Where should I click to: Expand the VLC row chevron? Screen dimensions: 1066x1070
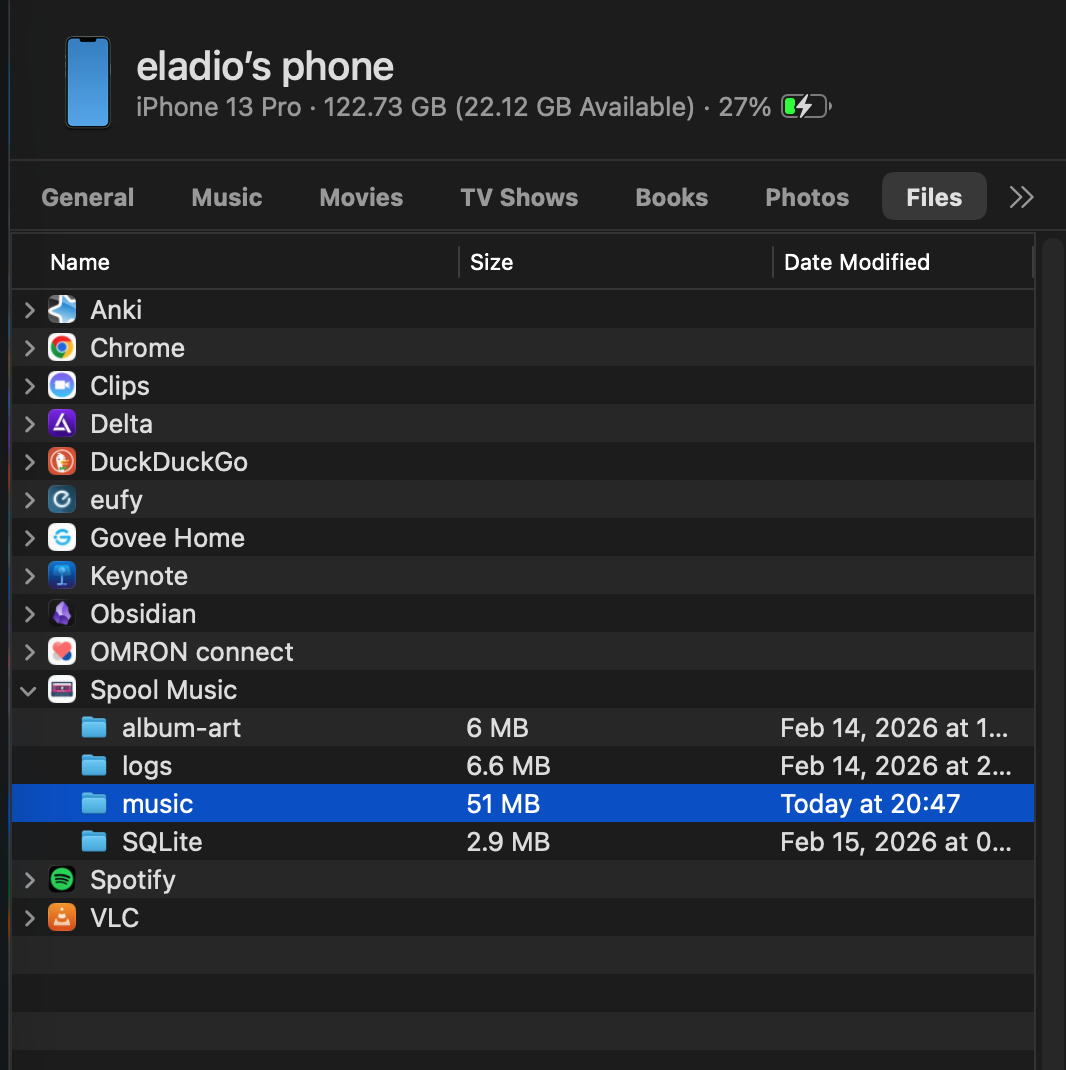click(x=29, y=918)
